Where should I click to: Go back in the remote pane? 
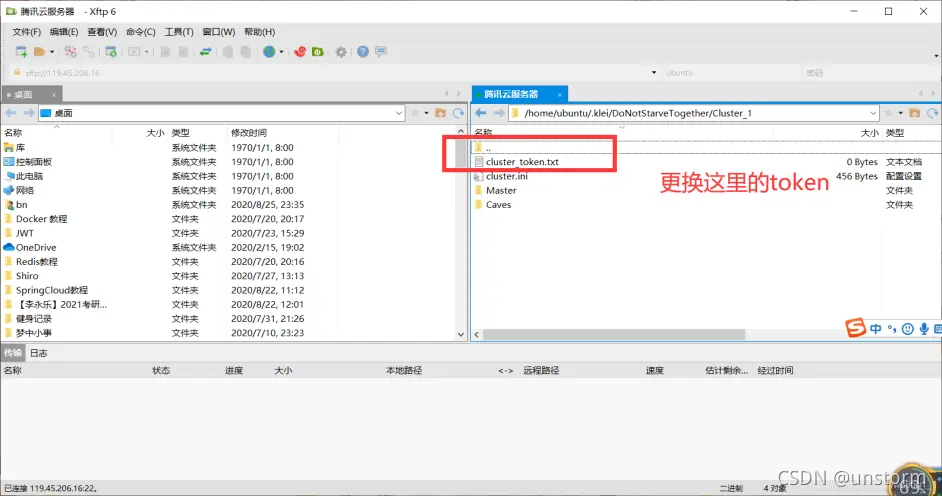(x=481, y=113)
